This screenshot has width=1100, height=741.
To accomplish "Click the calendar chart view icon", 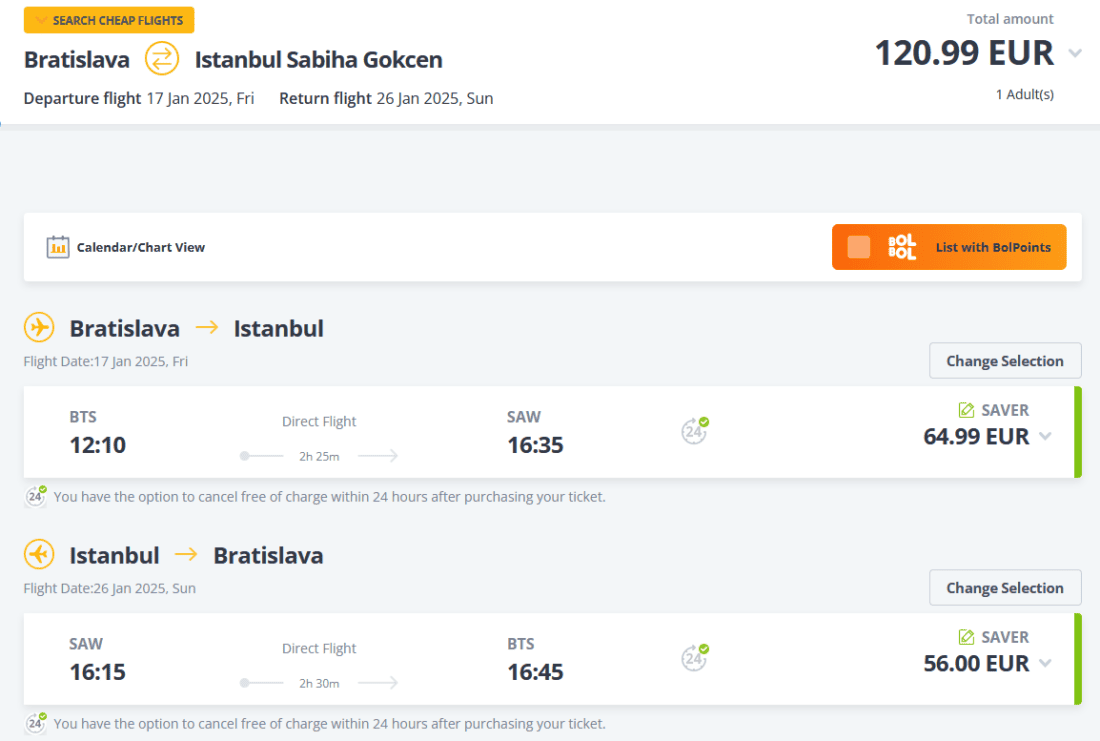I will click(58, 247).
